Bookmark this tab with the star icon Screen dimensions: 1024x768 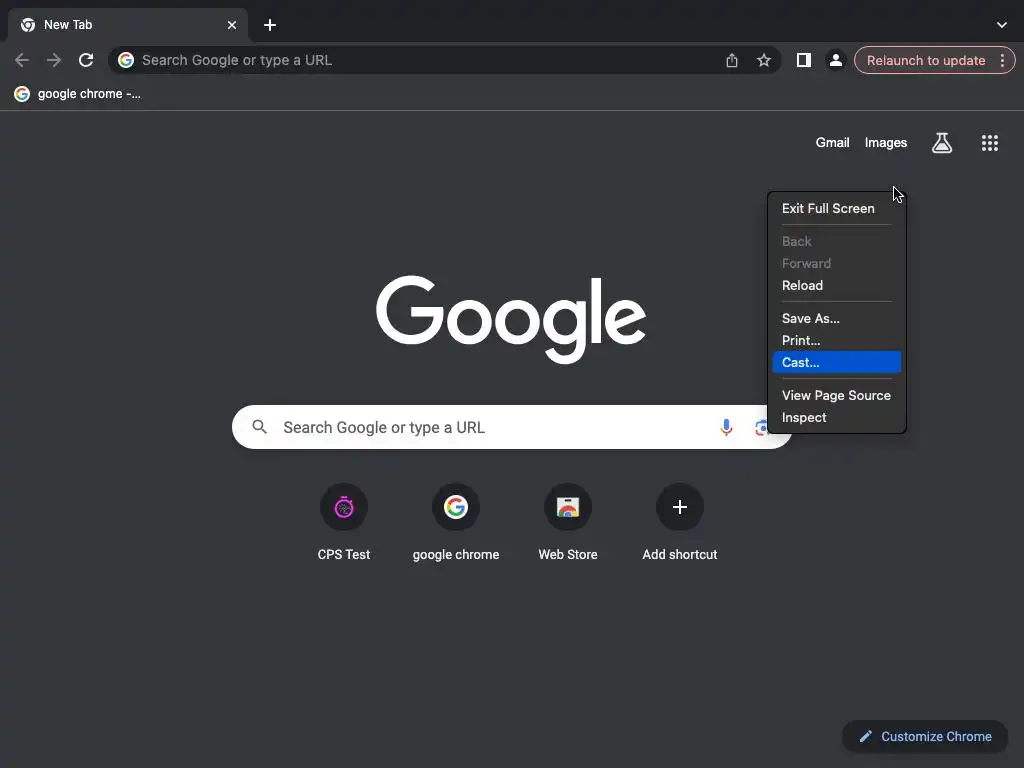pos(763,60)
